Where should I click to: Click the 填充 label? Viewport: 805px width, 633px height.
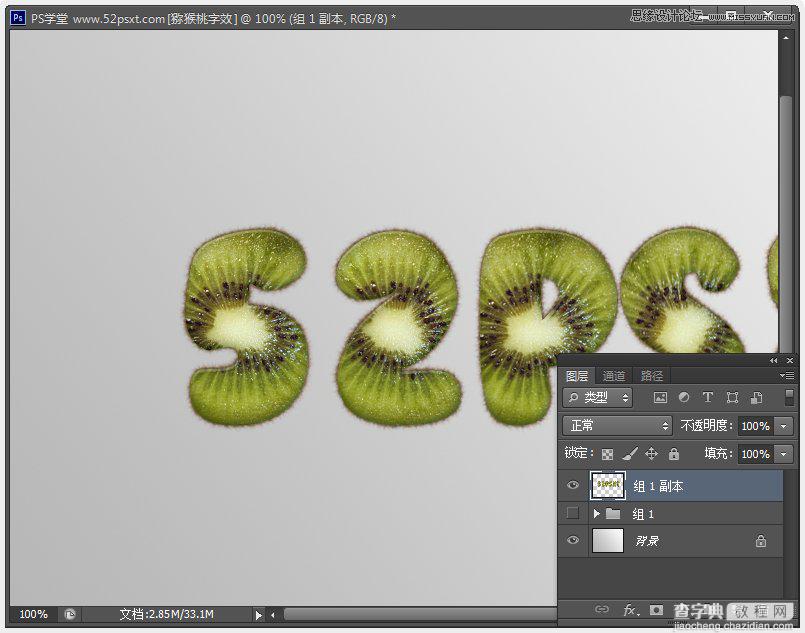(718, 453)
